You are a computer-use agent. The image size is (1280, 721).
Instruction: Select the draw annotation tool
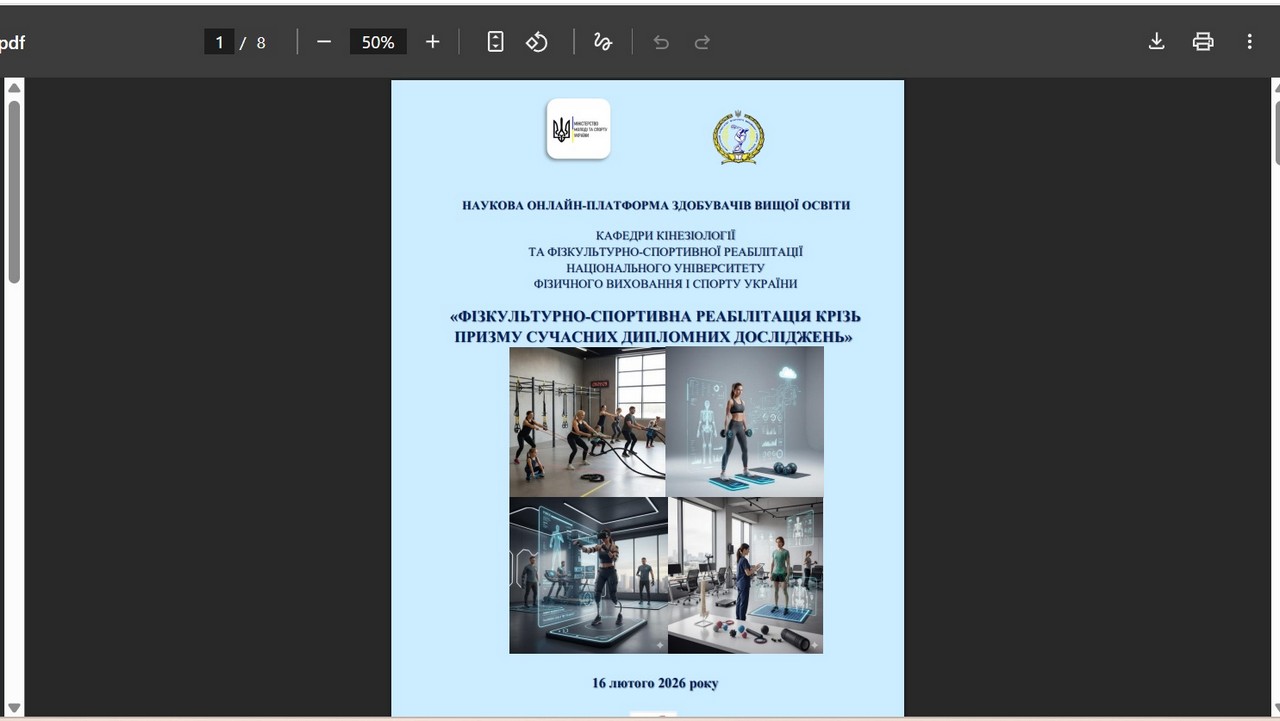(602, 42)
